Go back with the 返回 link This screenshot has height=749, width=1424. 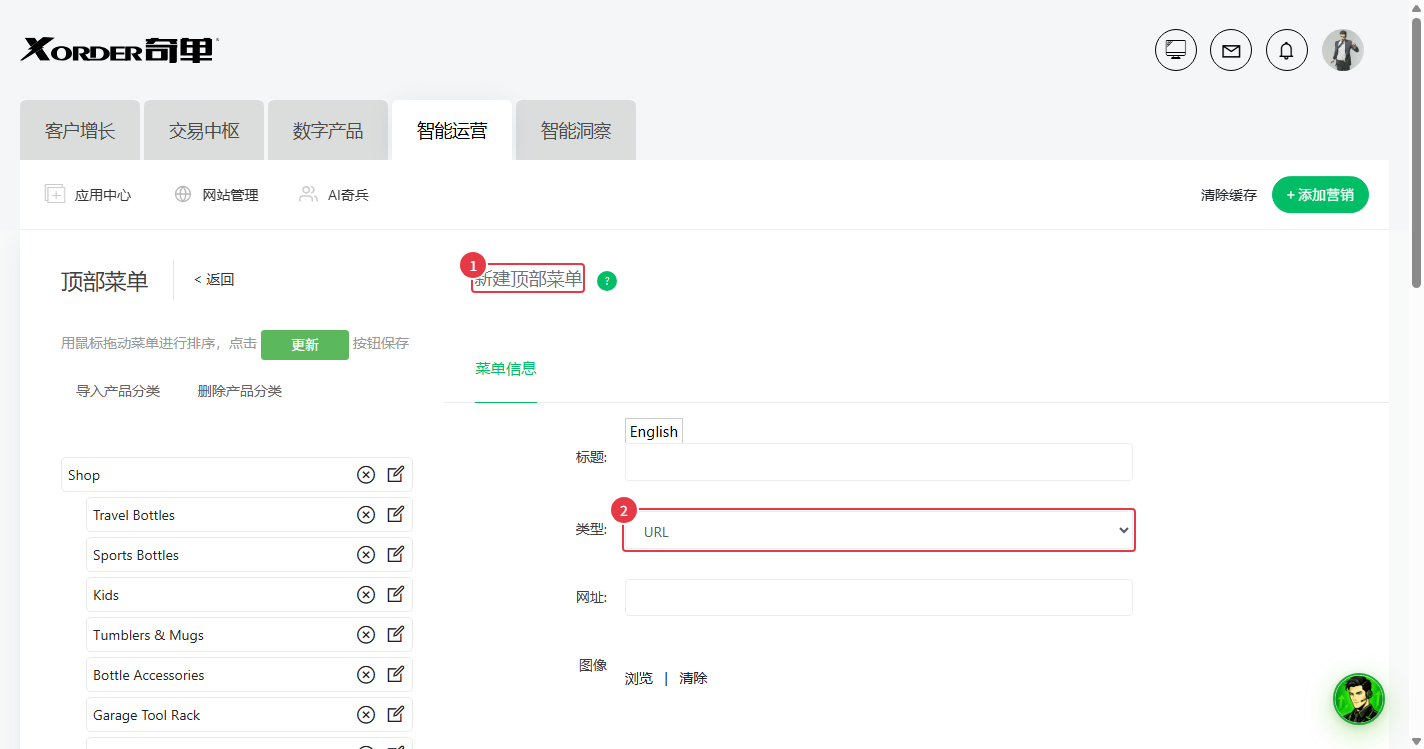click(214, 280)
